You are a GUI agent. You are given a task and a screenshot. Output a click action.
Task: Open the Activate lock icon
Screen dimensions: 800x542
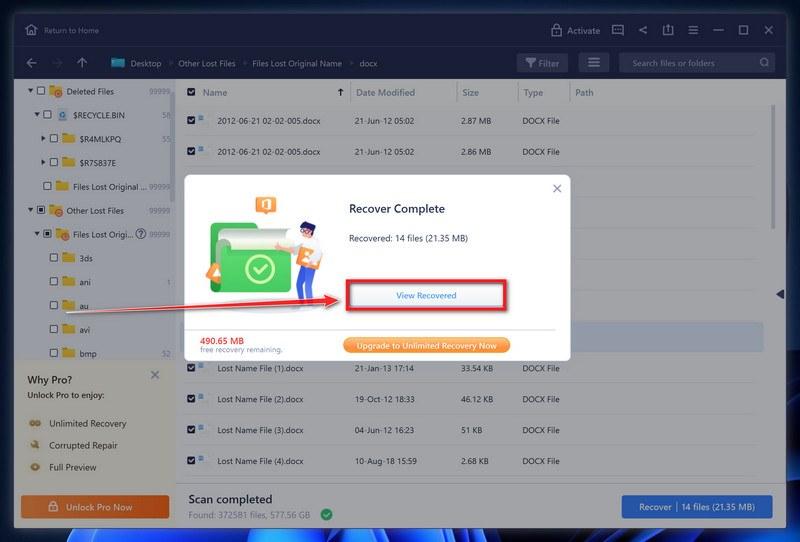pyautogui.click(x=556, y=30)
